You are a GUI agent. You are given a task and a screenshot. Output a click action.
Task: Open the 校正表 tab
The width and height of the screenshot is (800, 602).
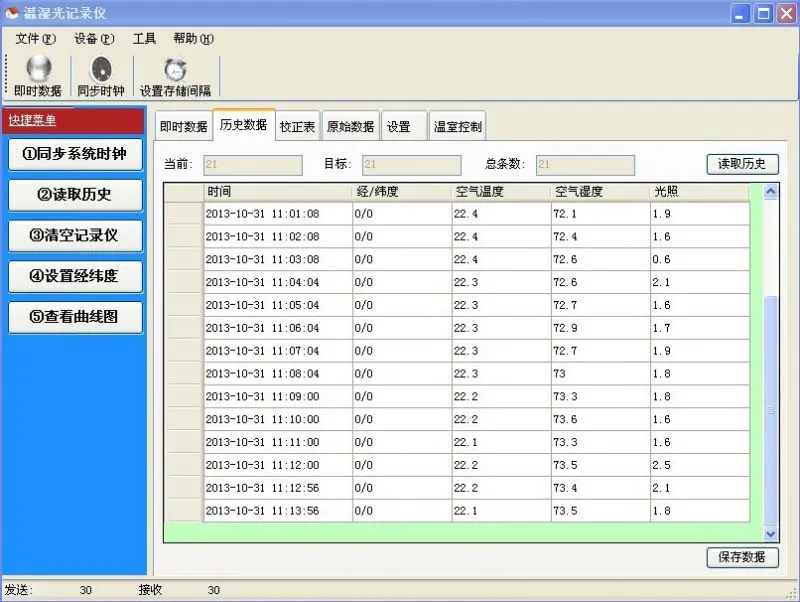(x=297, y=126)
